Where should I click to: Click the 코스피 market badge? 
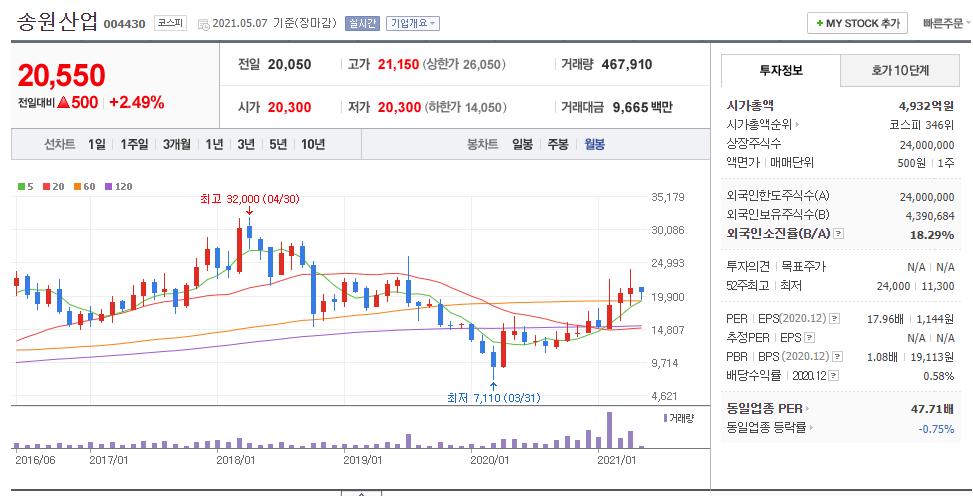[170, 24]
